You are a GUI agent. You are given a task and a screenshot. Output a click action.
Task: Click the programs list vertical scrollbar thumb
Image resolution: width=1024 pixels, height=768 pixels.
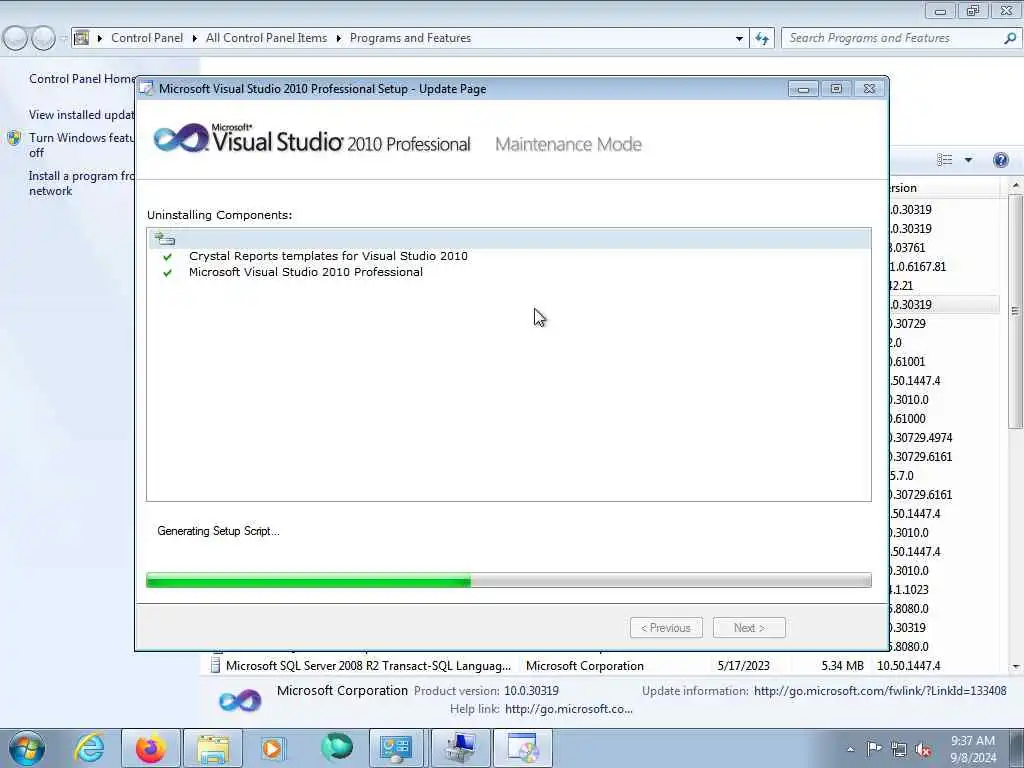click(1016, 311)
